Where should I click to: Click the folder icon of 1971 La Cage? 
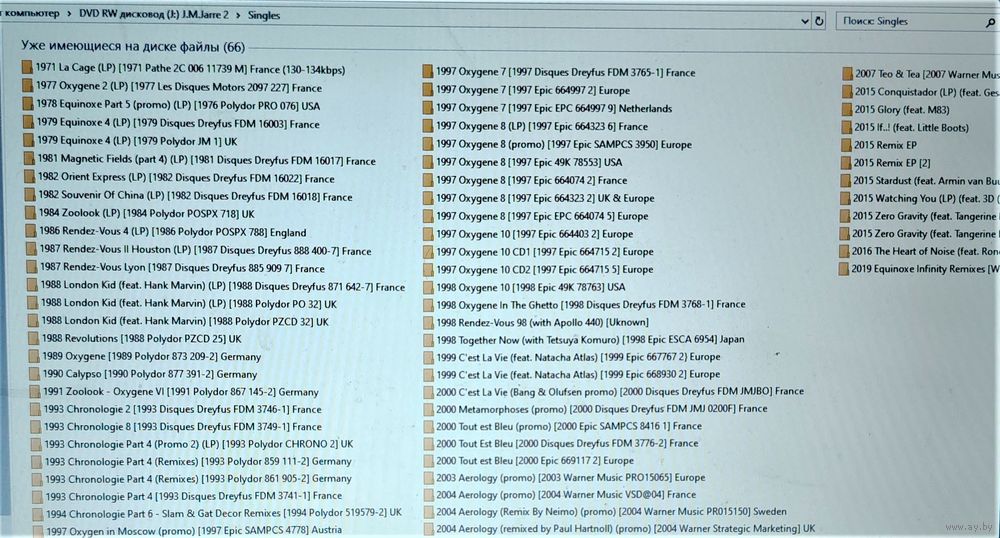coord(27,67)
